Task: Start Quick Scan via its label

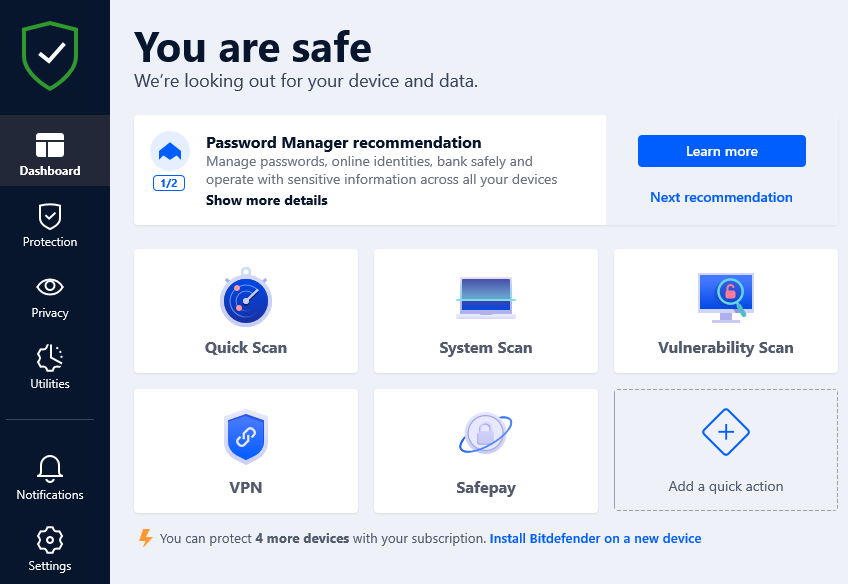Action: pos(246,348)
